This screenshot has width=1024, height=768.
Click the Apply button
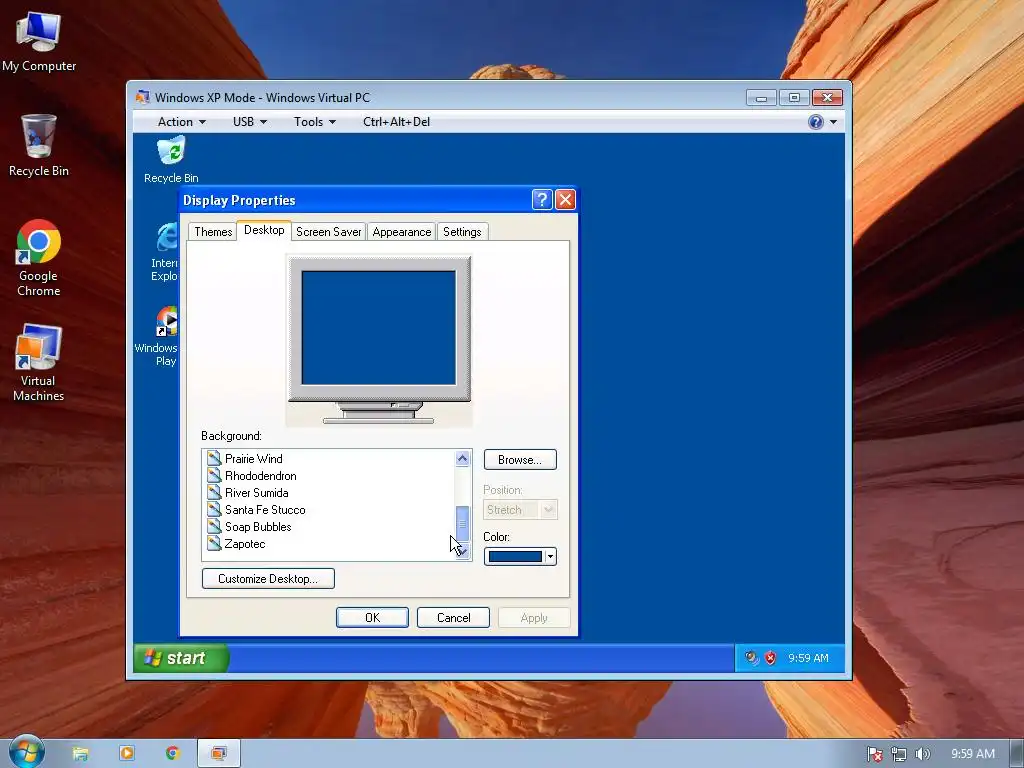pos(534,618)
